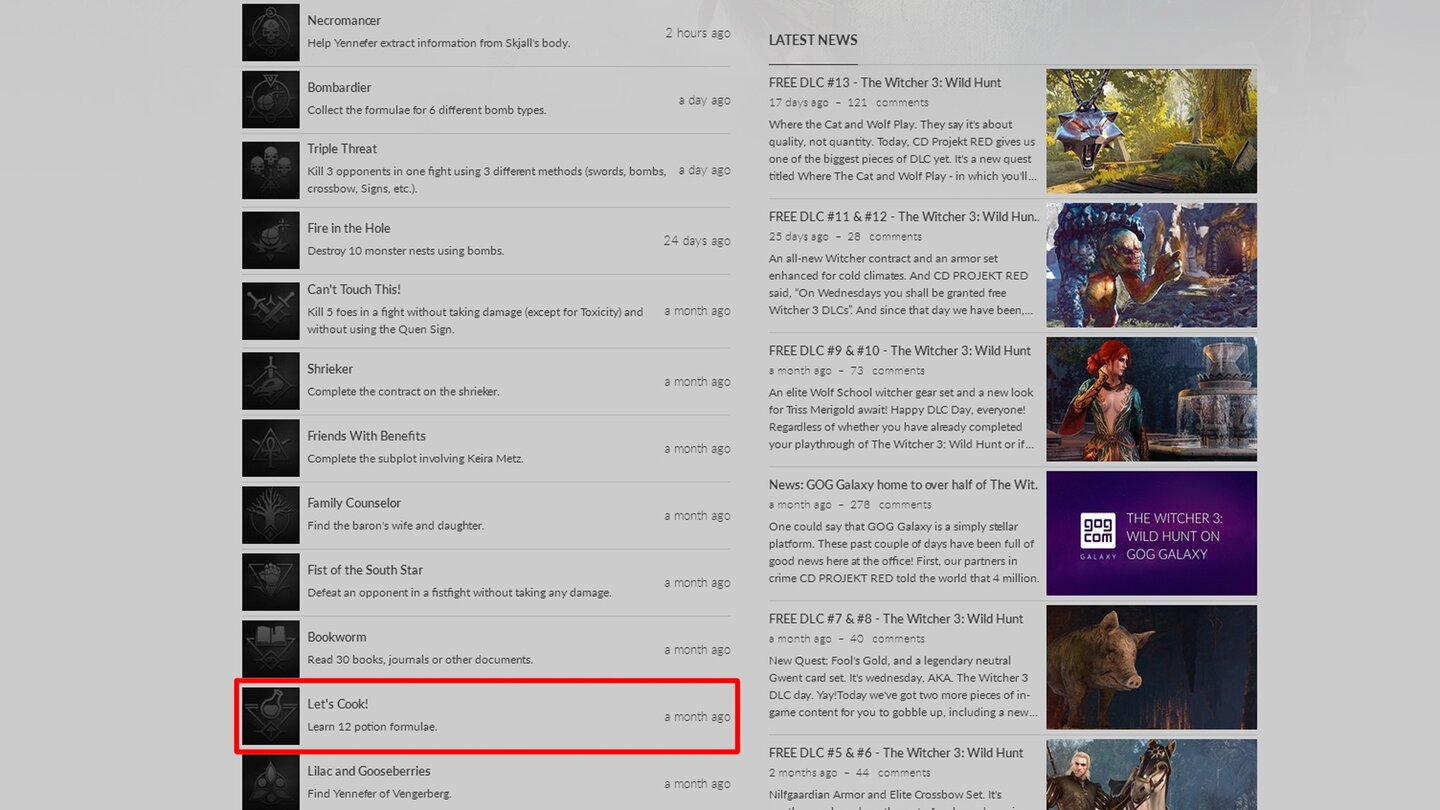
Task: Open the FREE DLC #7 & #8 headline
Action: [896, 619]
